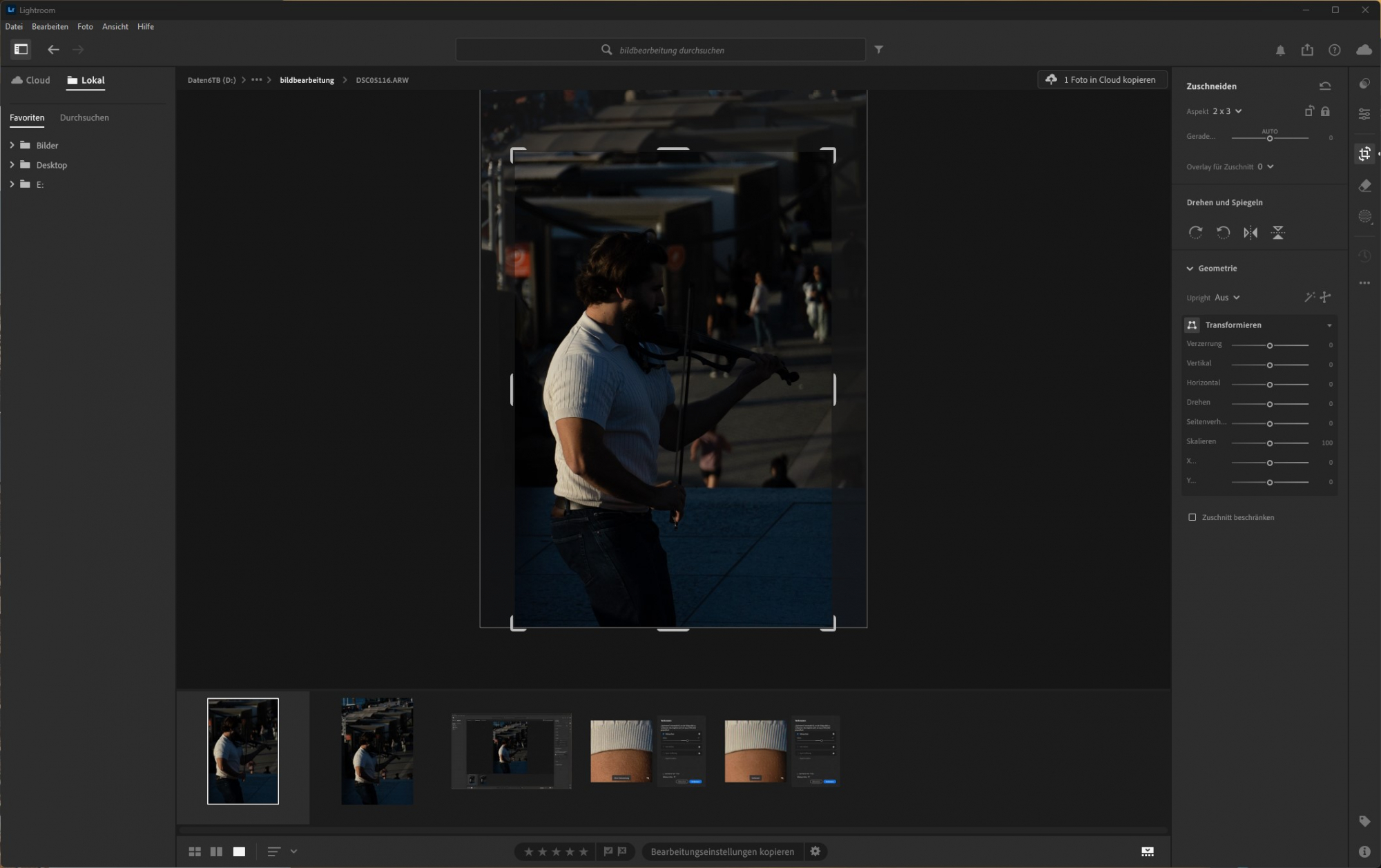Toggle aspect ratio lock icon
The width and height of the screenshot is (1381, 868).
point(1325,111)
